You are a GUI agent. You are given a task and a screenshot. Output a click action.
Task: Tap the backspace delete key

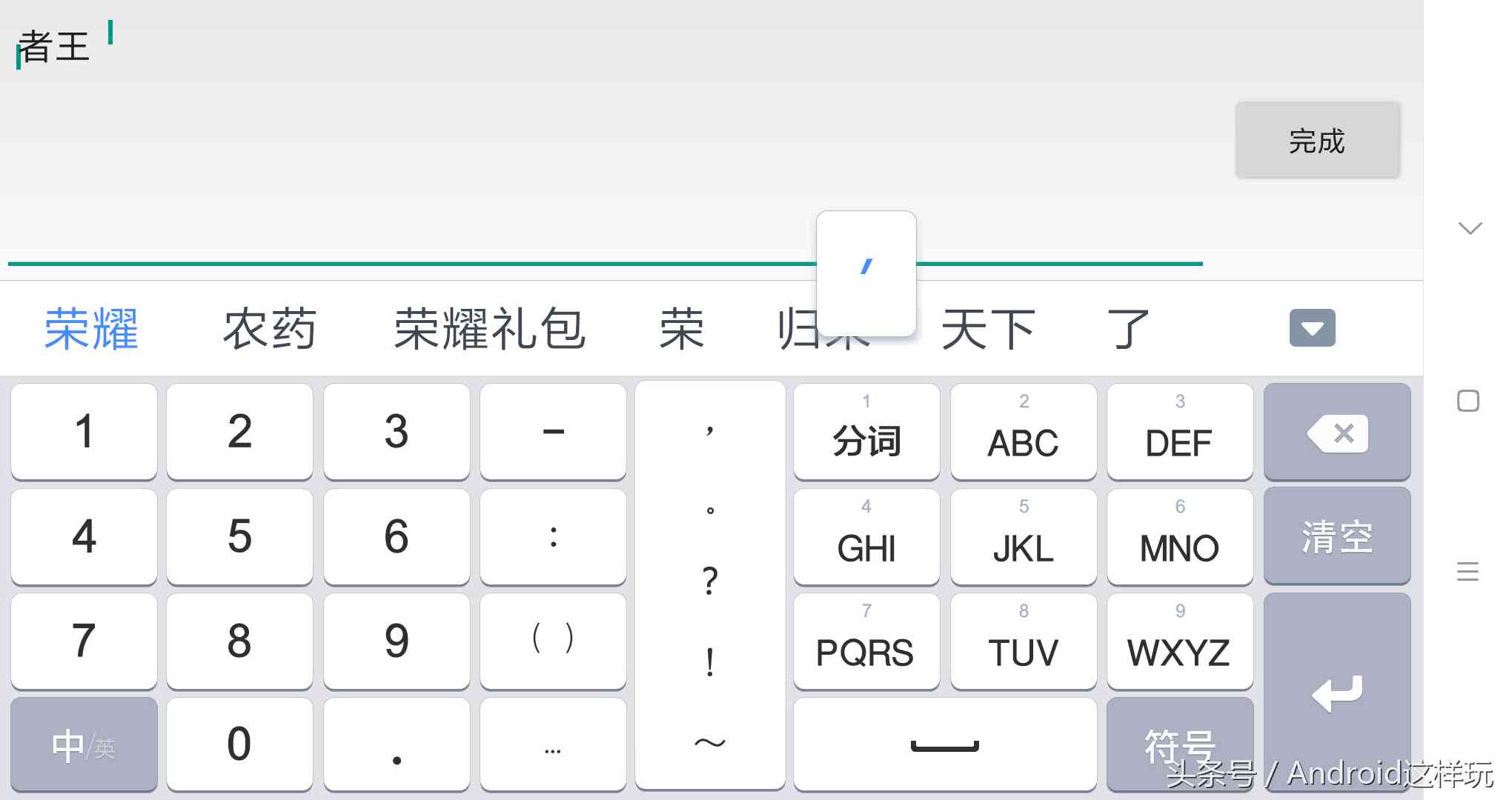(x=1337, y=432)
